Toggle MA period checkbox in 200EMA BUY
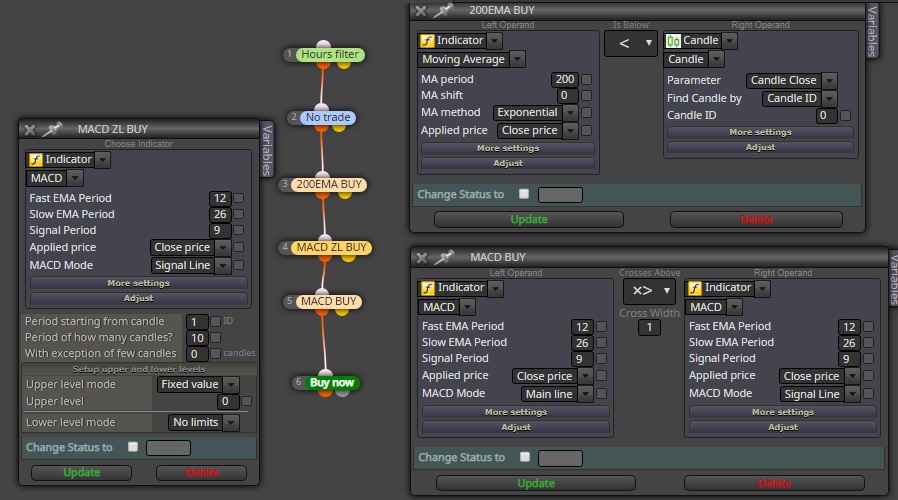 tap(586, 80)
